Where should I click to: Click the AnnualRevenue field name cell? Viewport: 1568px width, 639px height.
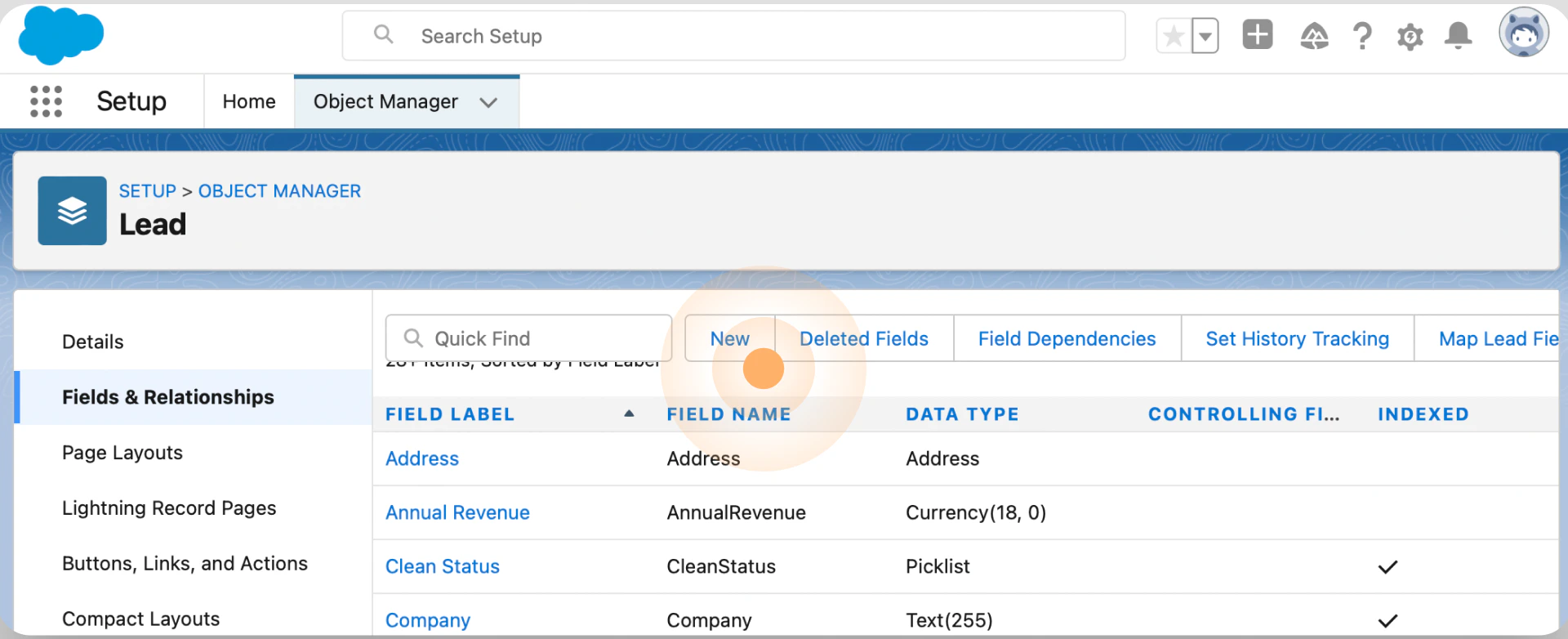coord(736,512)
